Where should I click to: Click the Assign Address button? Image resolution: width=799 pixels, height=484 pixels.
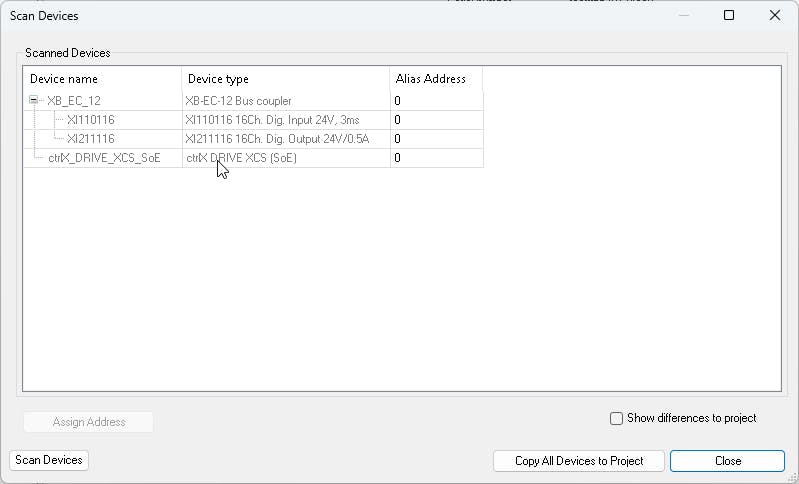pyautogui.click(x=89, y=422)
